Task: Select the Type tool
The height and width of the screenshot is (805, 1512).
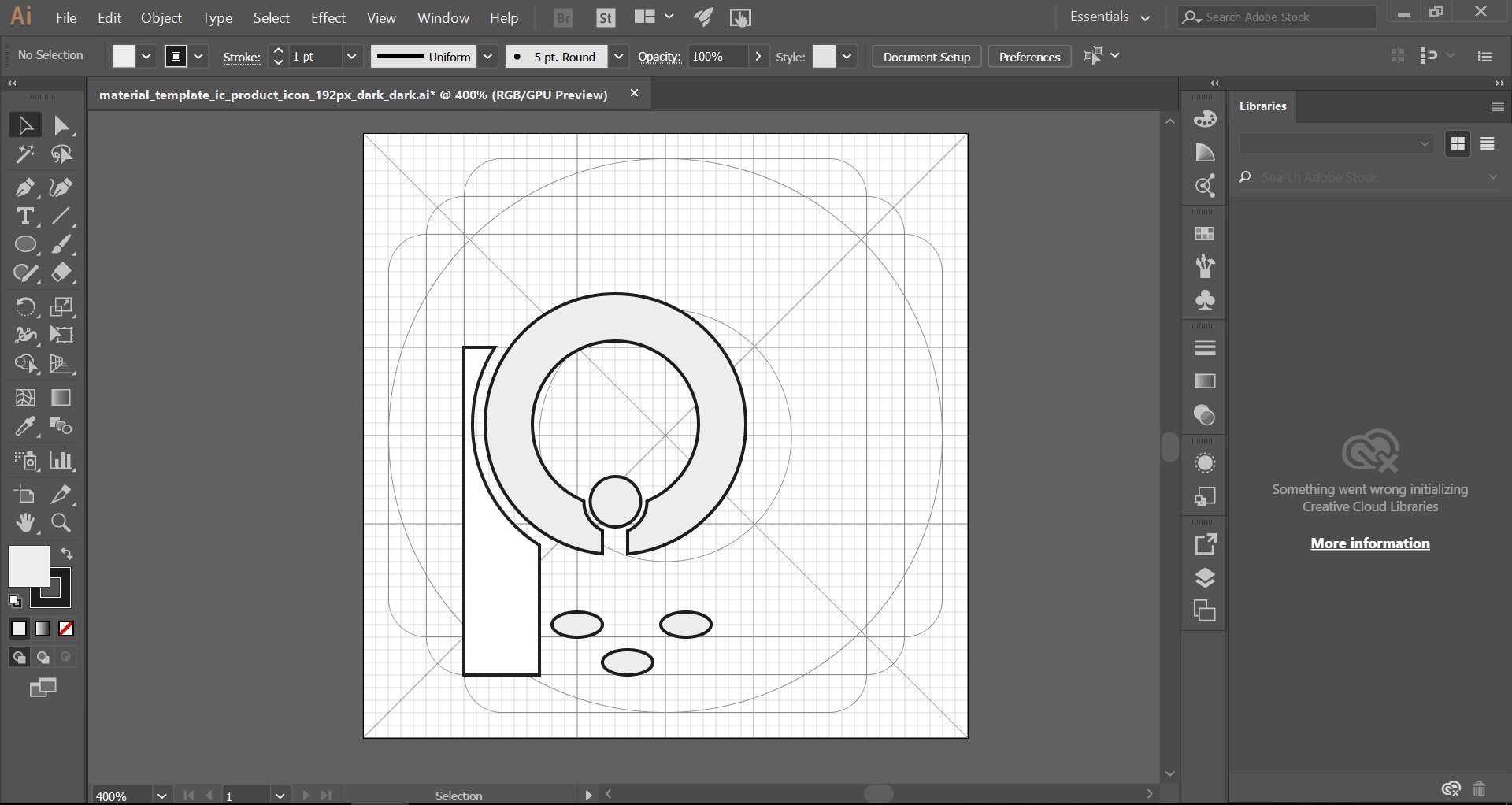Action: [24, 217]
